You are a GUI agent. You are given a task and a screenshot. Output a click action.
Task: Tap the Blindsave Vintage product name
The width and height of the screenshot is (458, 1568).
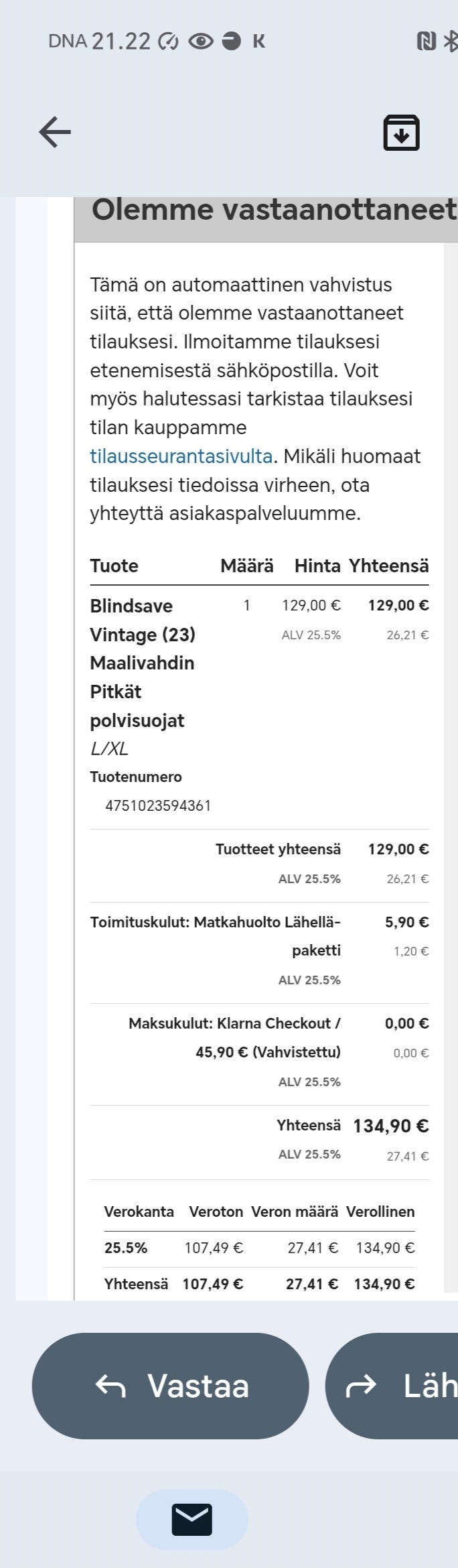pyautogui.click(x=142, y=663)
